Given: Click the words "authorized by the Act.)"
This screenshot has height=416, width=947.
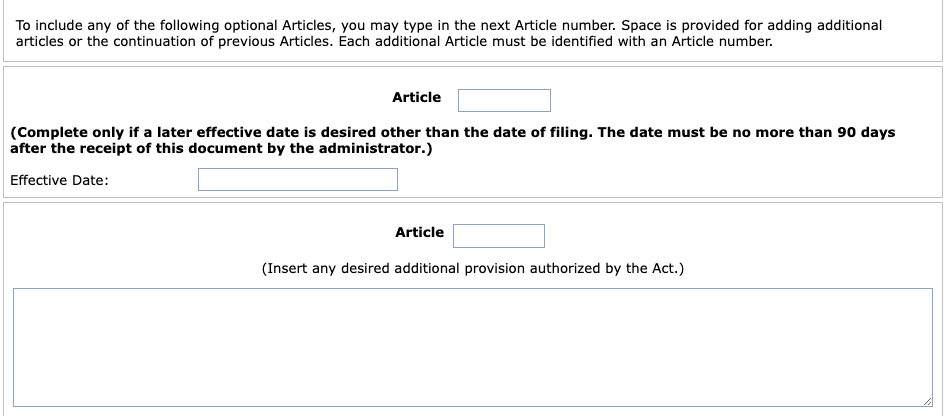Looking at the screenshot, I should (607, 268).
